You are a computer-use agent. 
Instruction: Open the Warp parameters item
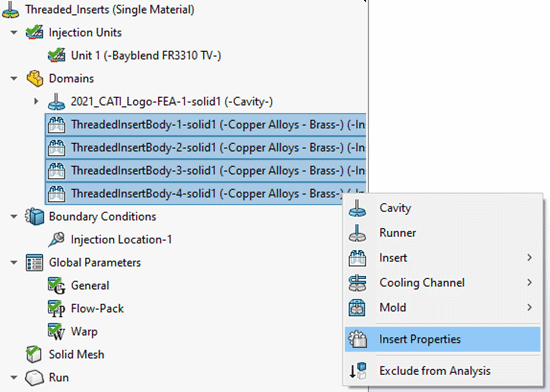pos(84,332)
